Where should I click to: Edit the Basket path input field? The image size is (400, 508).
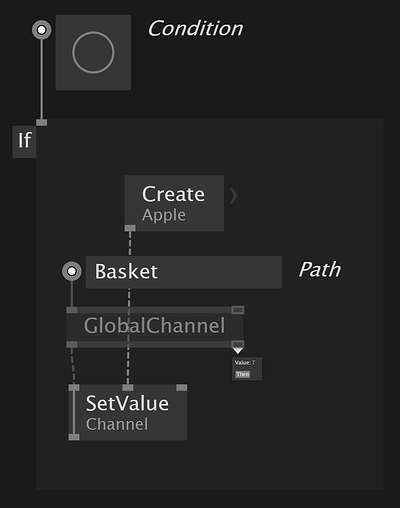point(184,272)
